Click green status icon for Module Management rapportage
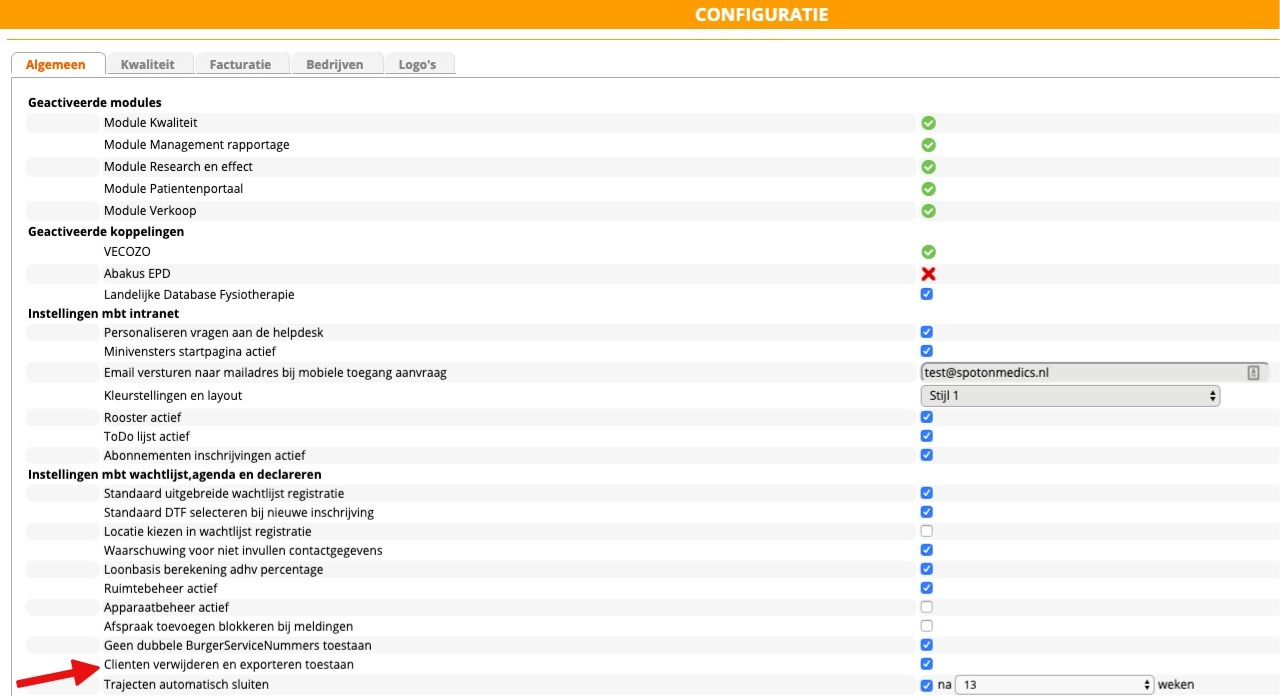This screenshot has height=699, width=1280. [928, 145]
